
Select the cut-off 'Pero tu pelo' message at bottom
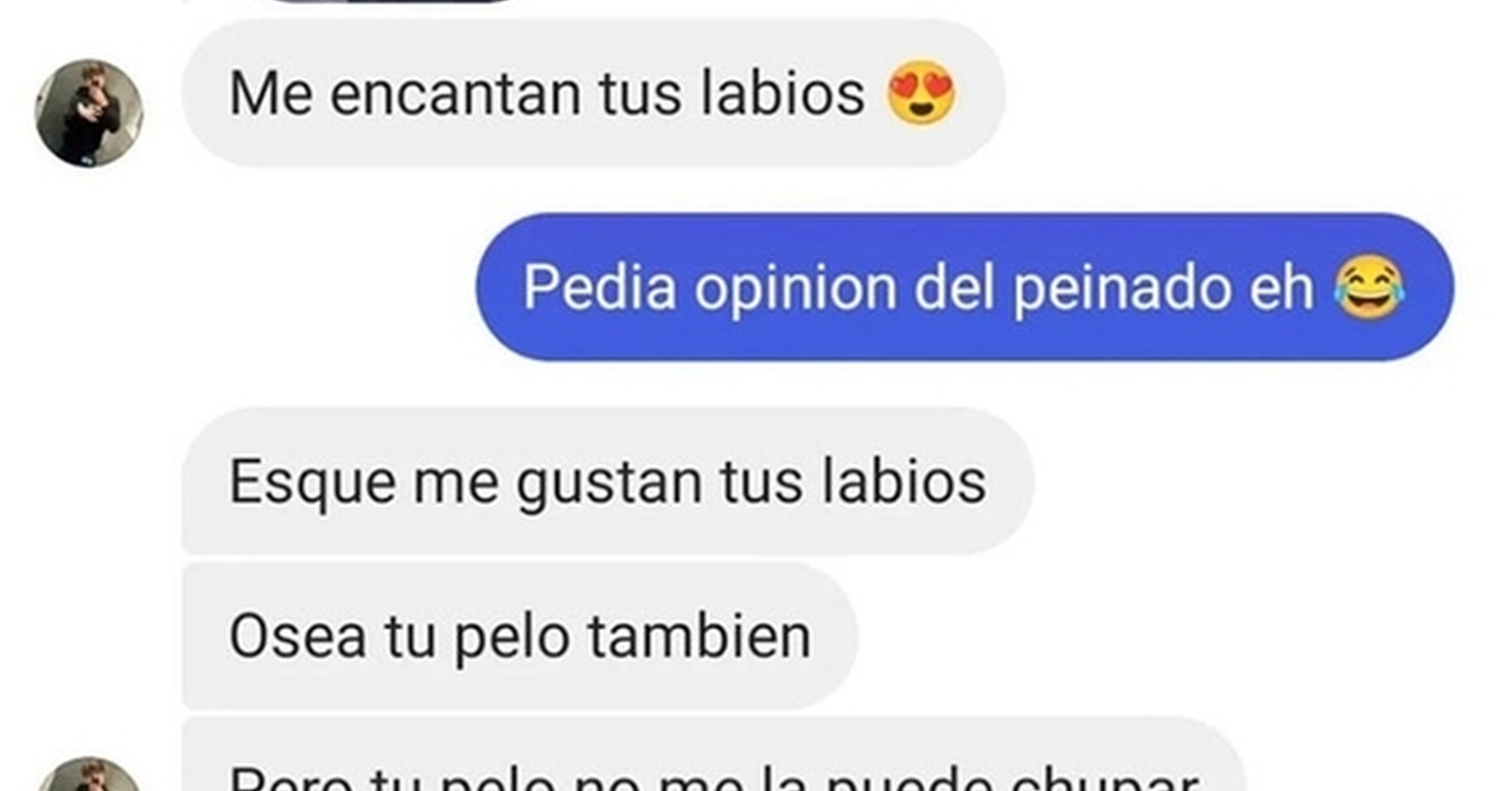pyautogui.click(x=713, y=755)
